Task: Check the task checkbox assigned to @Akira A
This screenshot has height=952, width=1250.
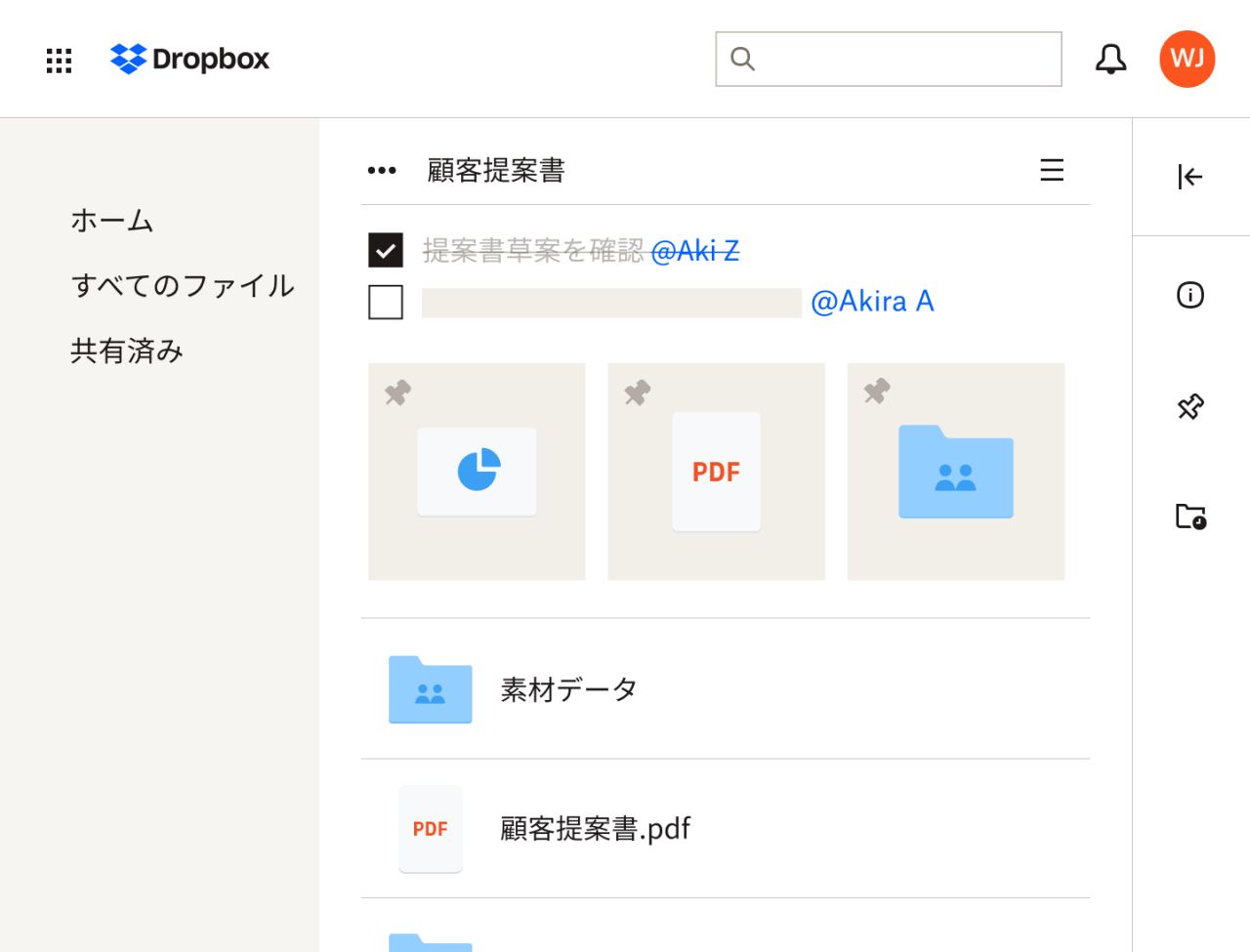Action: [386, 302]
